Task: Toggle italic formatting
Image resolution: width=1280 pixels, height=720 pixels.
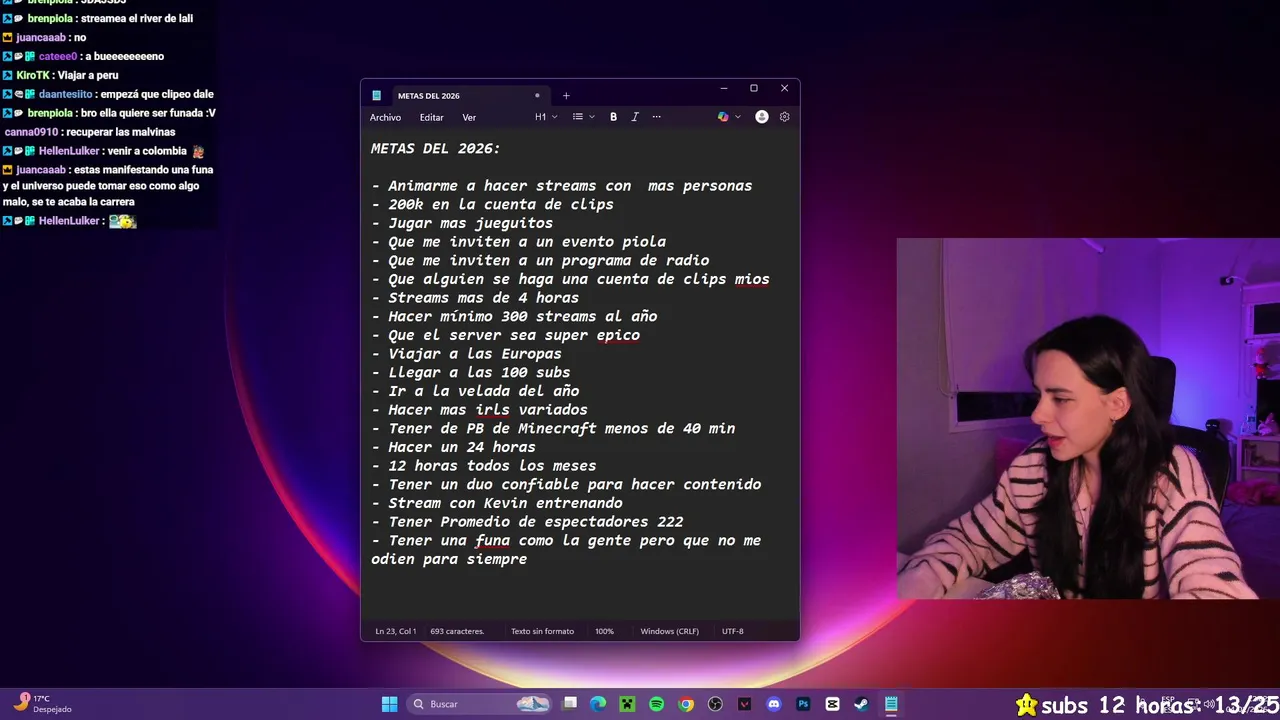Action: 634,117
